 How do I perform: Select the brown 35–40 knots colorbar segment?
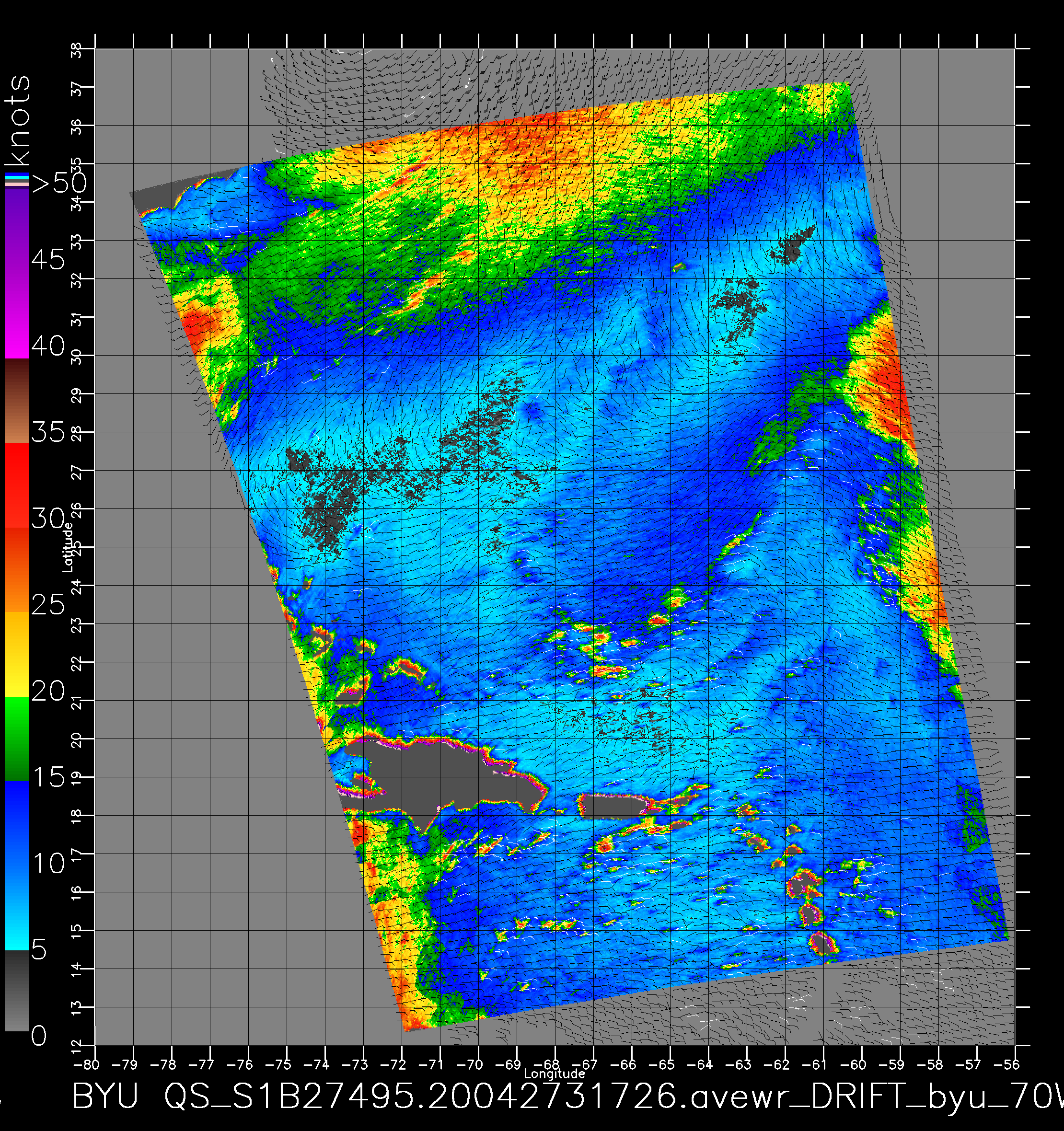[16, 401]
